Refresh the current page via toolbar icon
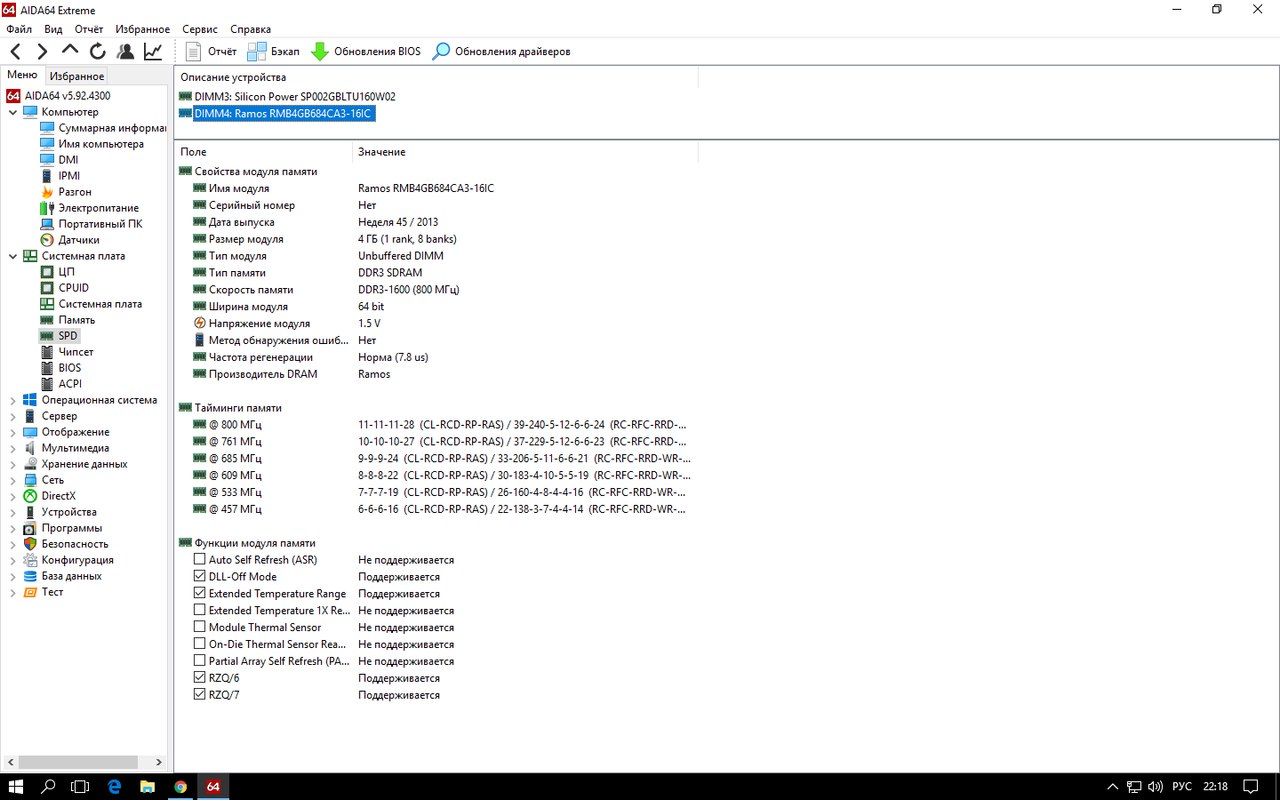Viewport: 1280px width, 800px height. coord(98,51)
